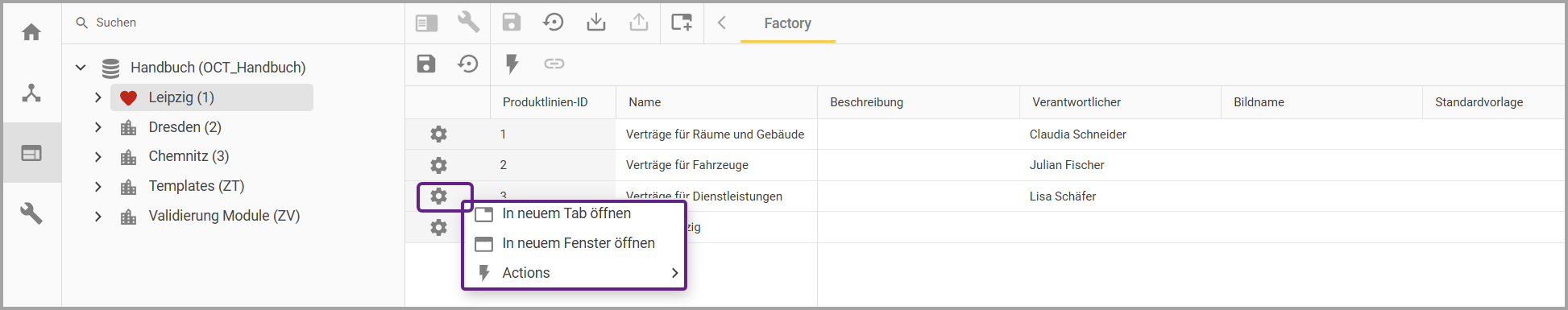Select Dresden (2) in tree

[x=185, y=127]
